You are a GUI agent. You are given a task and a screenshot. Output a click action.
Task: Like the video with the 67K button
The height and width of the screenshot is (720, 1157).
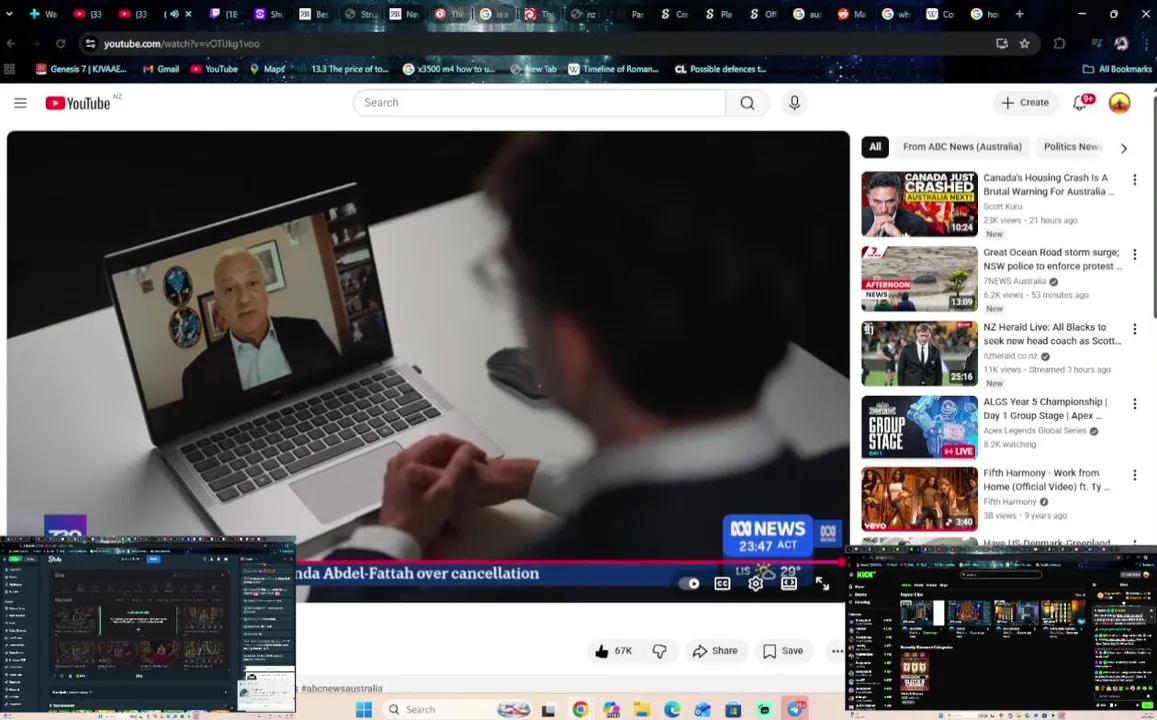pos(613,650)
